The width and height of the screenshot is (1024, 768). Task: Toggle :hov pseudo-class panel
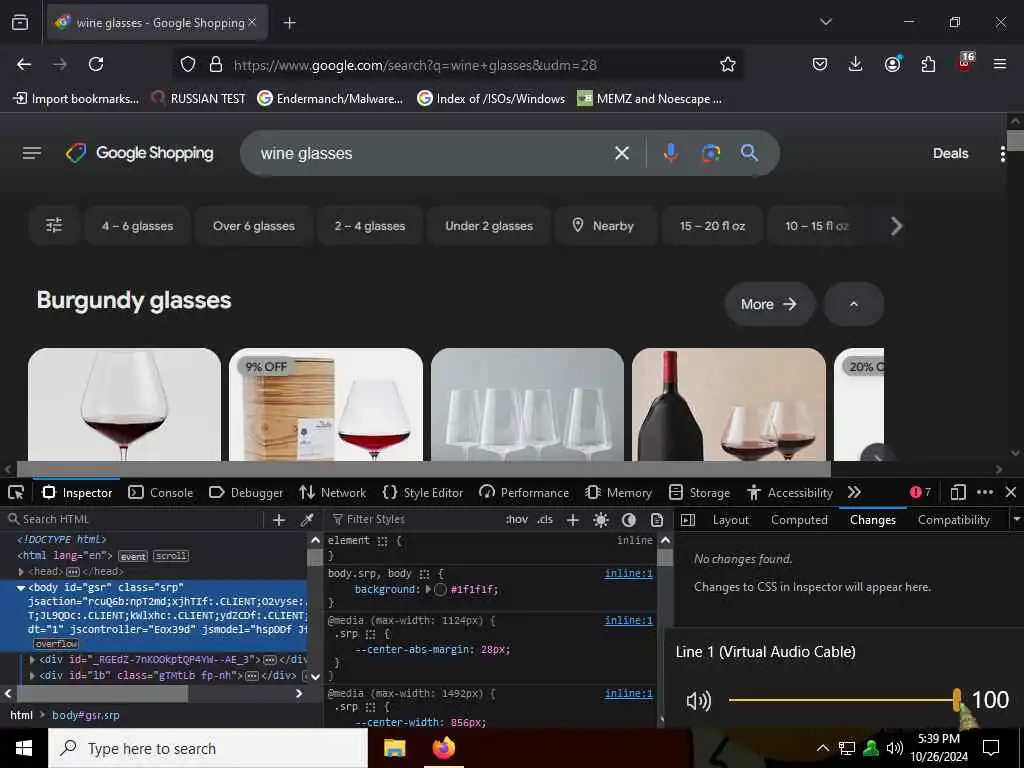click(x=517, y=520)
